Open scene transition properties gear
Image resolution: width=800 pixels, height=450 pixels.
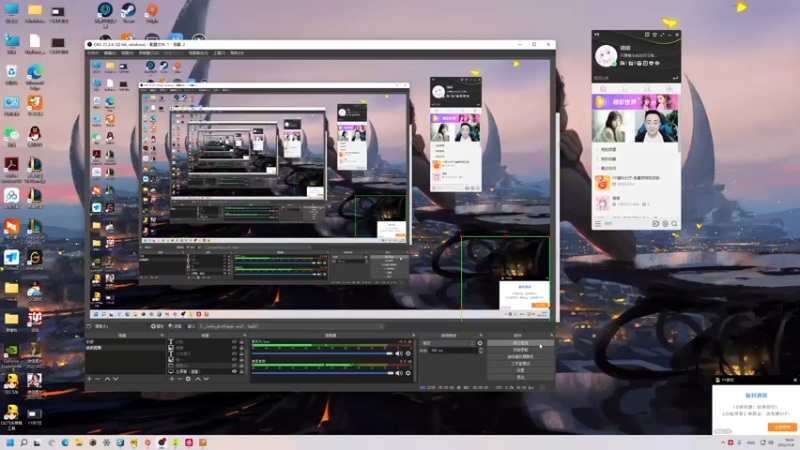point(480,343)
